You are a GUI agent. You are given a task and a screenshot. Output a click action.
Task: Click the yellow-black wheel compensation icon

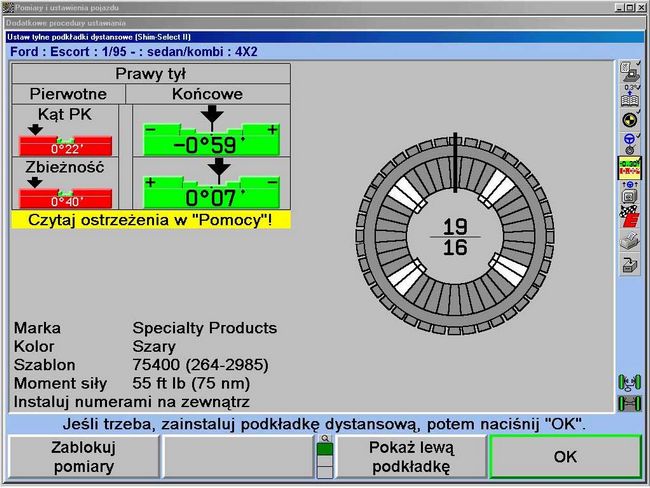point(630,119)
